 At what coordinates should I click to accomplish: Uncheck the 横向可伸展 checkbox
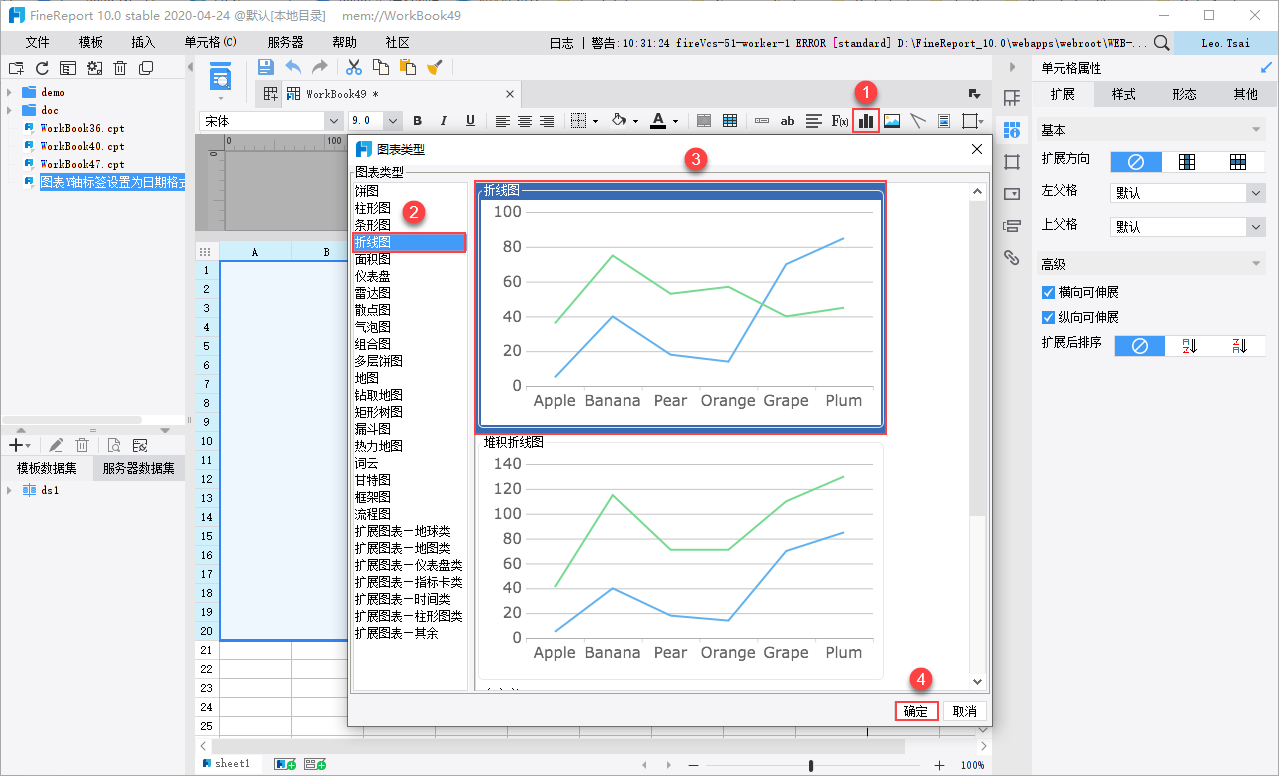click(x=1048, y=293)
